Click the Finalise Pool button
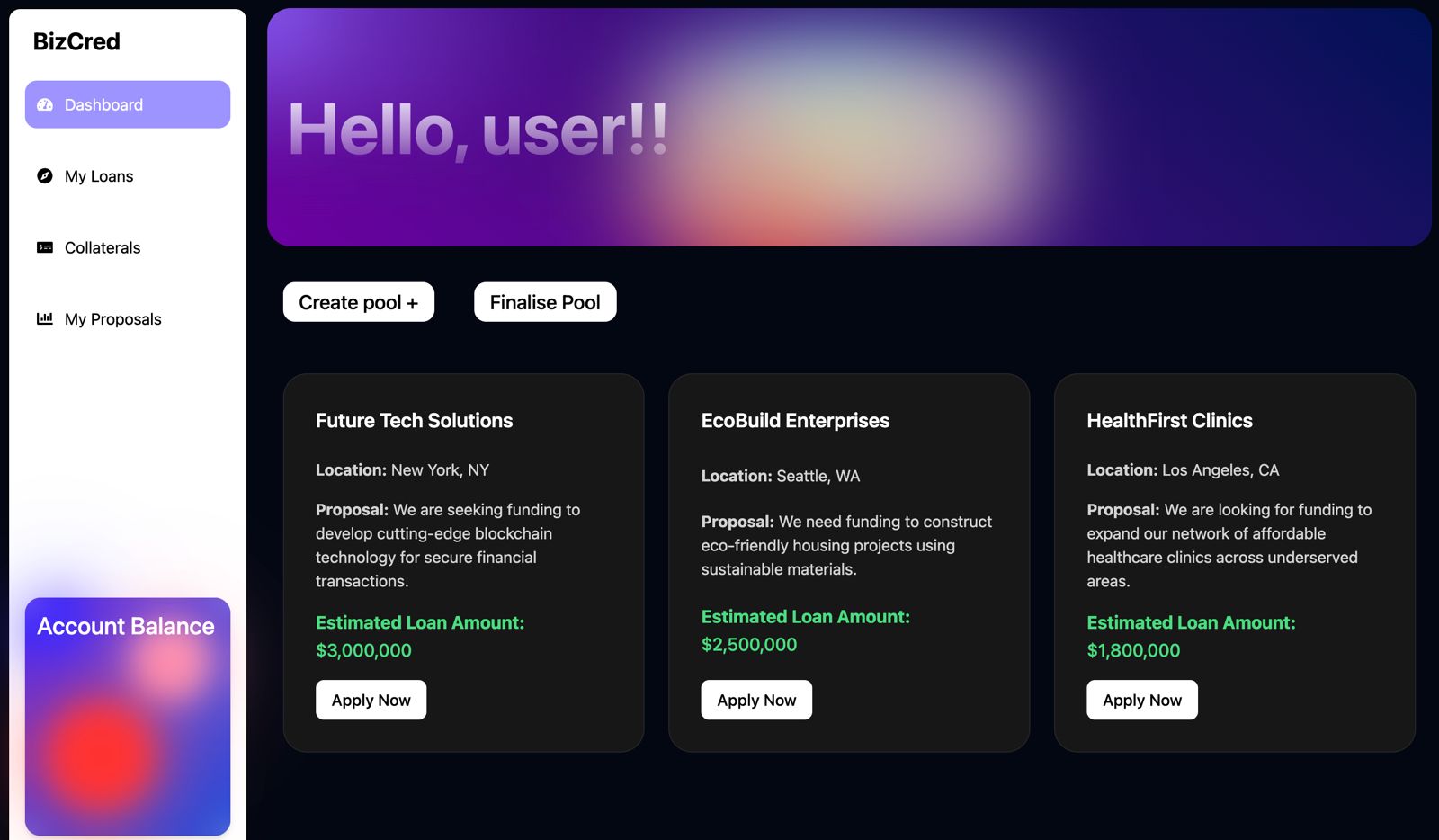The image size is (1439, 840). point(545,302)
